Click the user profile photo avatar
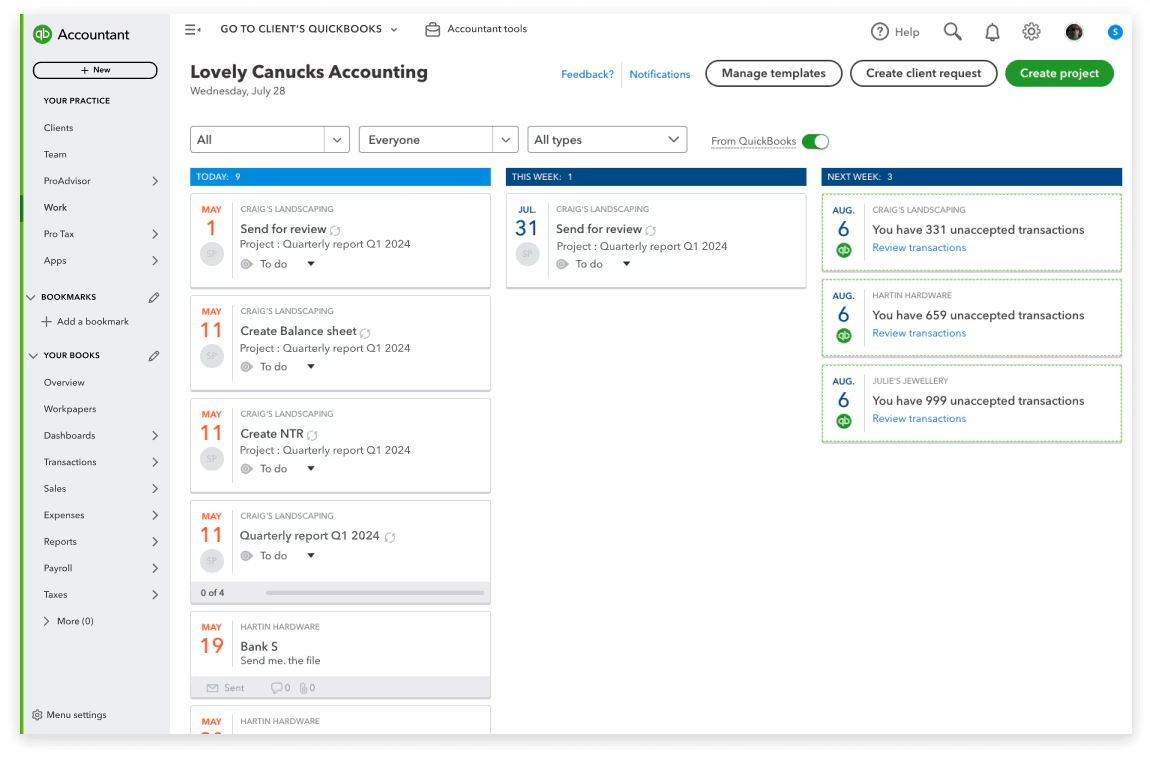Screen dimensions: 1150x757 (1074, 32)
